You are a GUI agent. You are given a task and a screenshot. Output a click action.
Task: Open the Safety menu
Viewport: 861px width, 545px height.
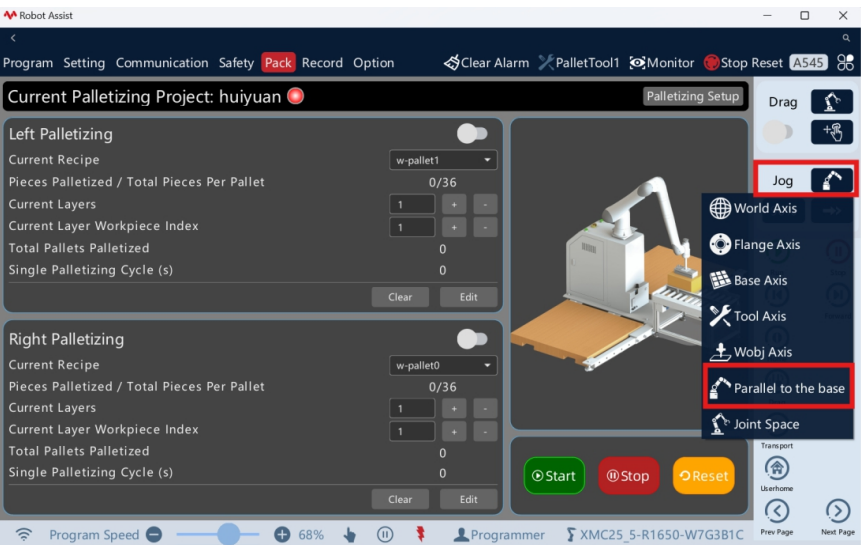236,63
